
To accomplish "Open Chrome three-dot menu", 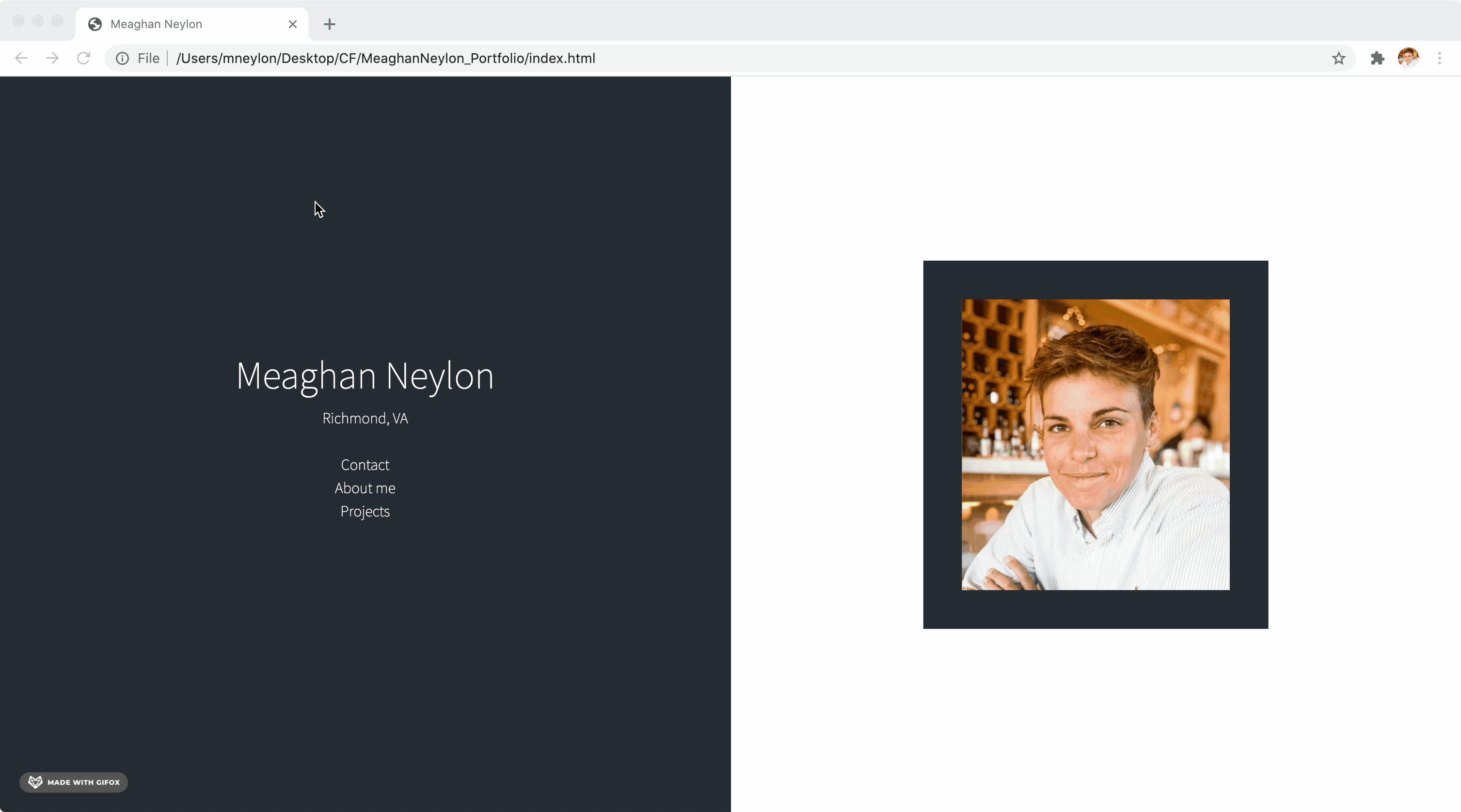I will point(1440,58).
